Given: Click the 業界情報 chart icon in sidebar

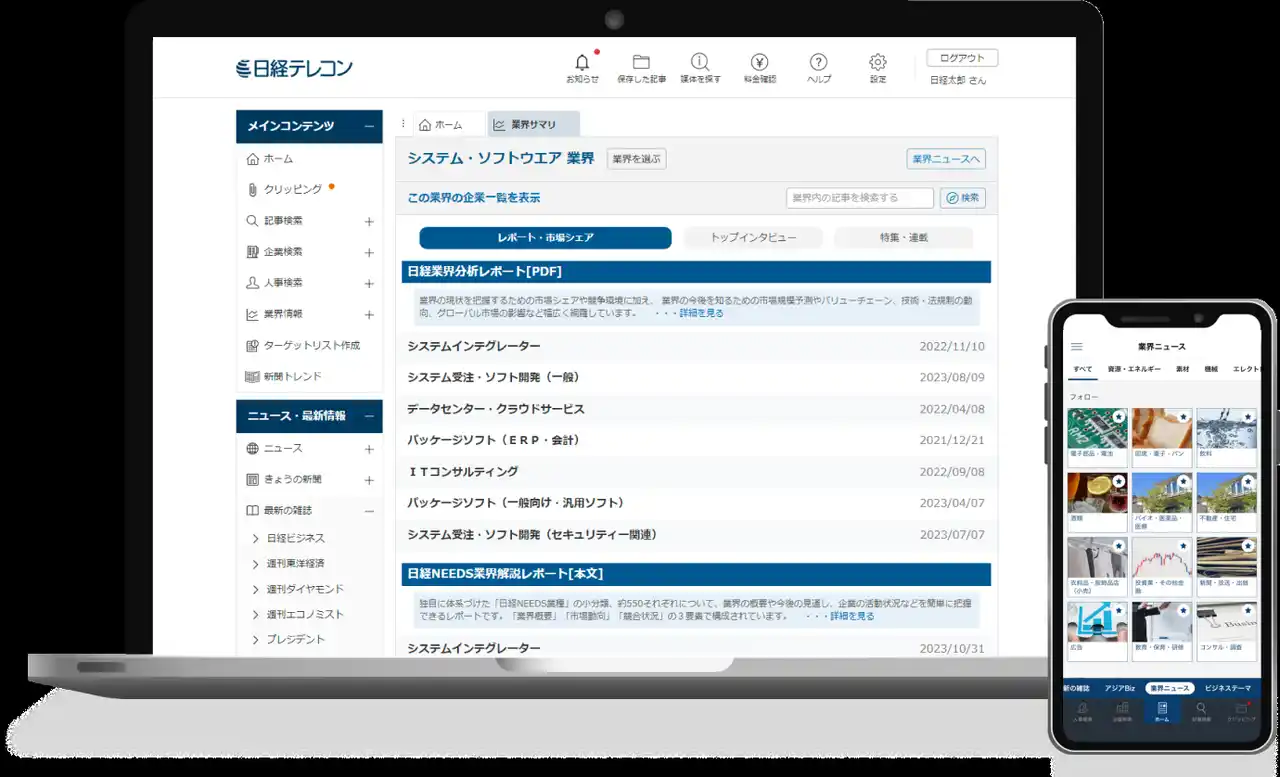Looking at the screenshot, I should (x=252, y=314).
